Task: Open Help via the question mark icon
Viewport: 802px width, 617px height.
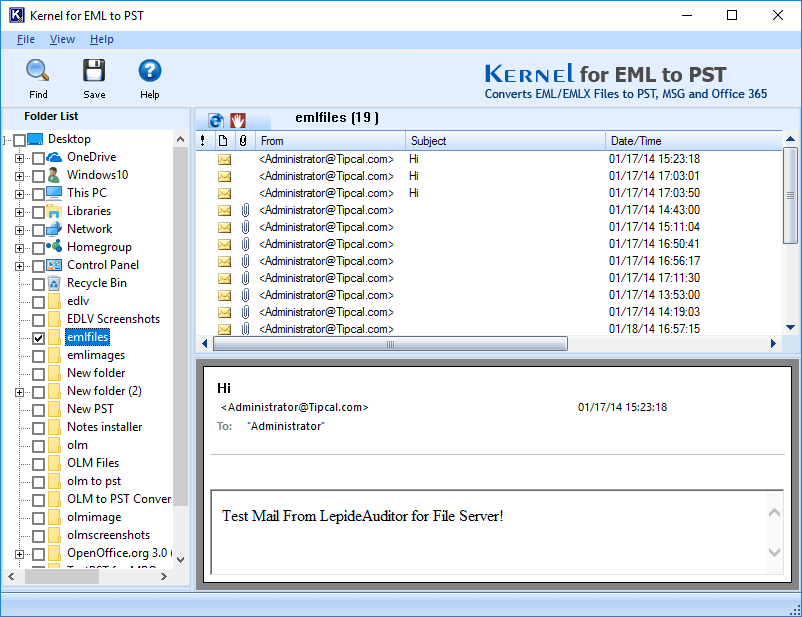Action: tap(150, 71)
